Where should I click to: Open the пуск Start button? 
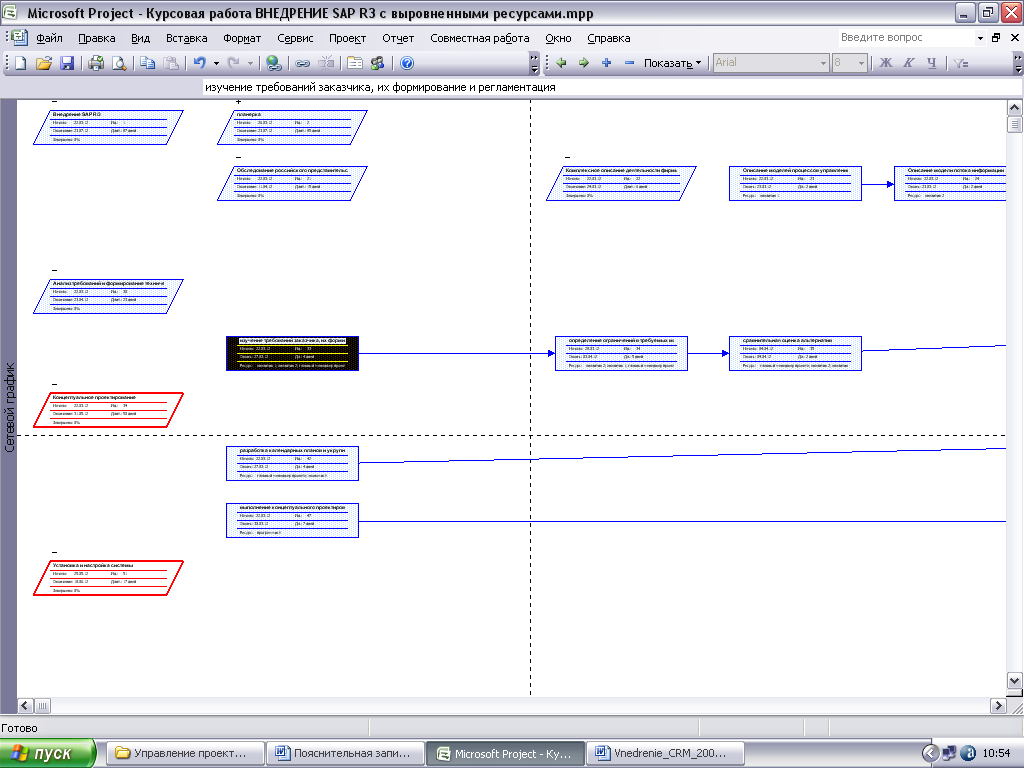[48, 754]
